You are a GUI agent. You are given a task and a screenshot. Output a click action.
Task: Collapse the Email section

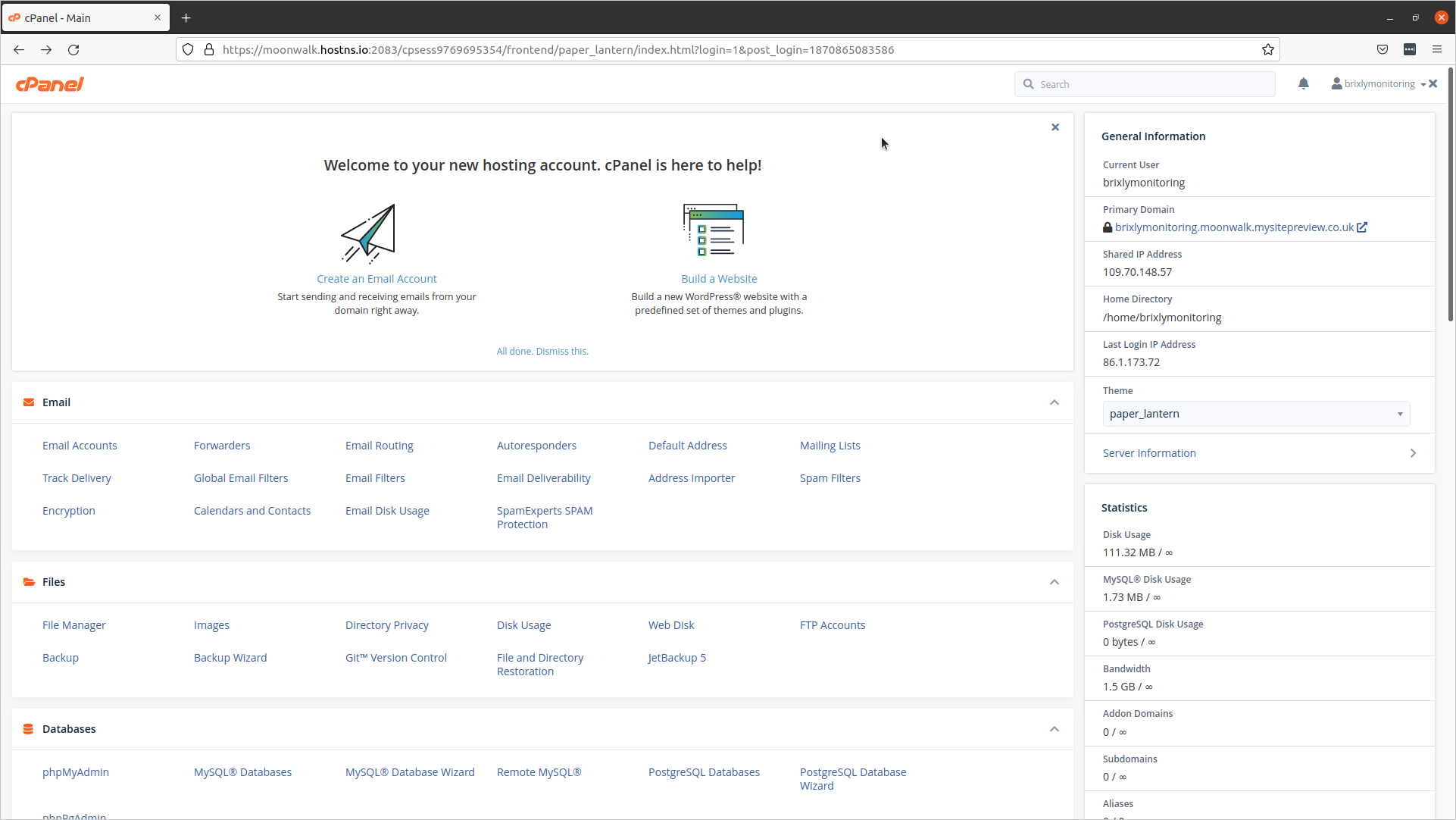coord(1055,402)
